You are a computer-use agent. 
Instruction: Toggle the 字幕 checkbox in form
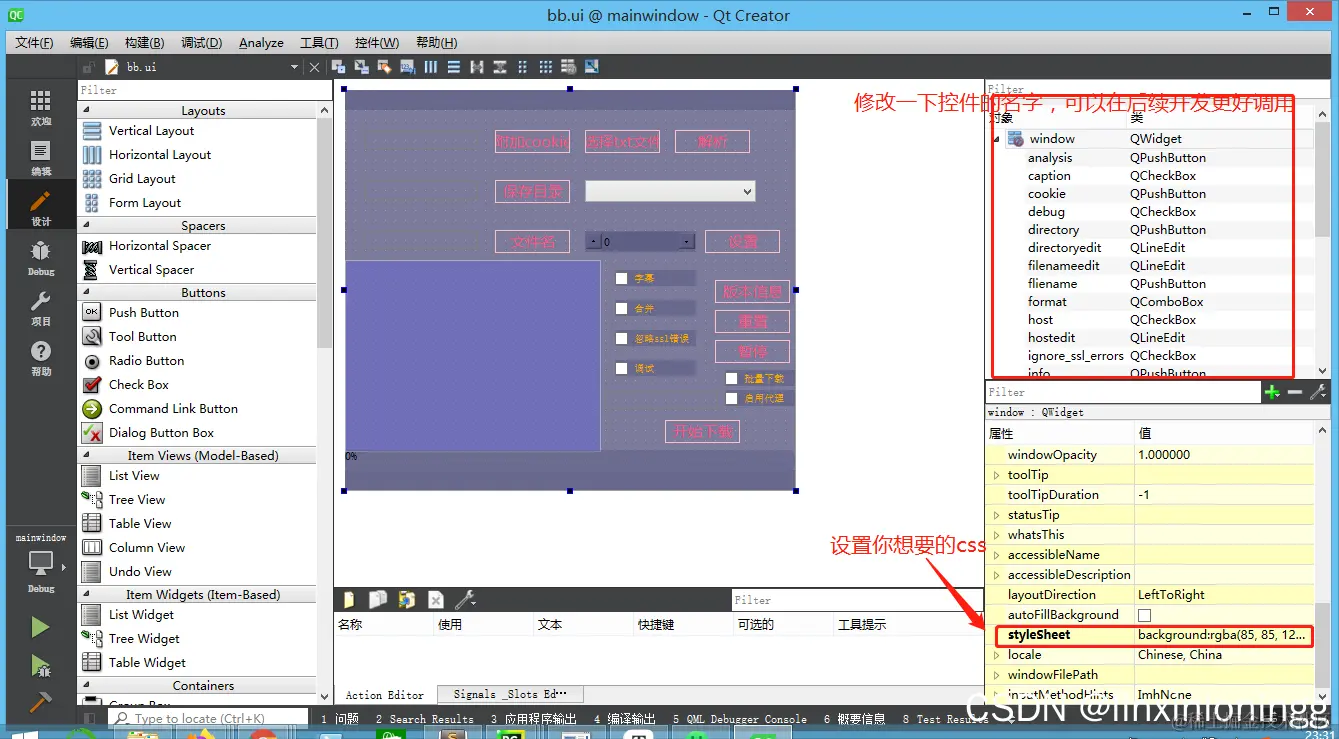[x=622, y=278]
